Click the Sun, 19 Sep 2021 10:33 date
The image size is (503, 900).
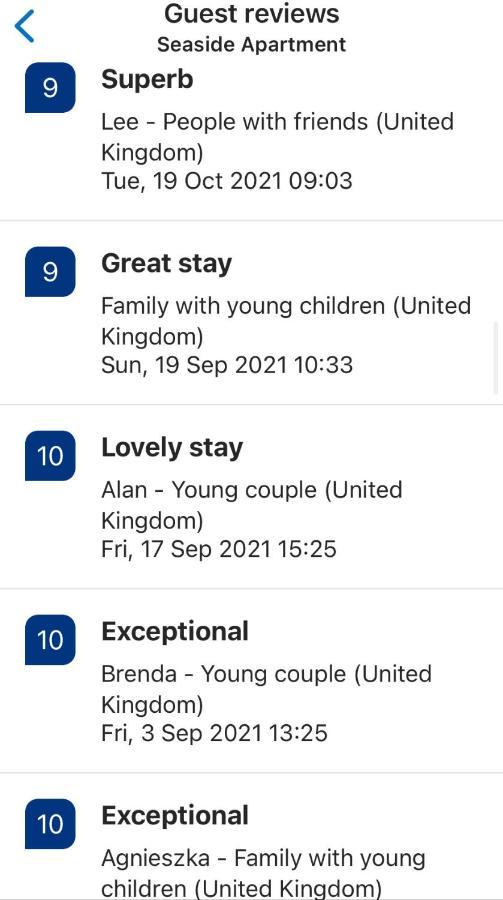click(227, 366)
